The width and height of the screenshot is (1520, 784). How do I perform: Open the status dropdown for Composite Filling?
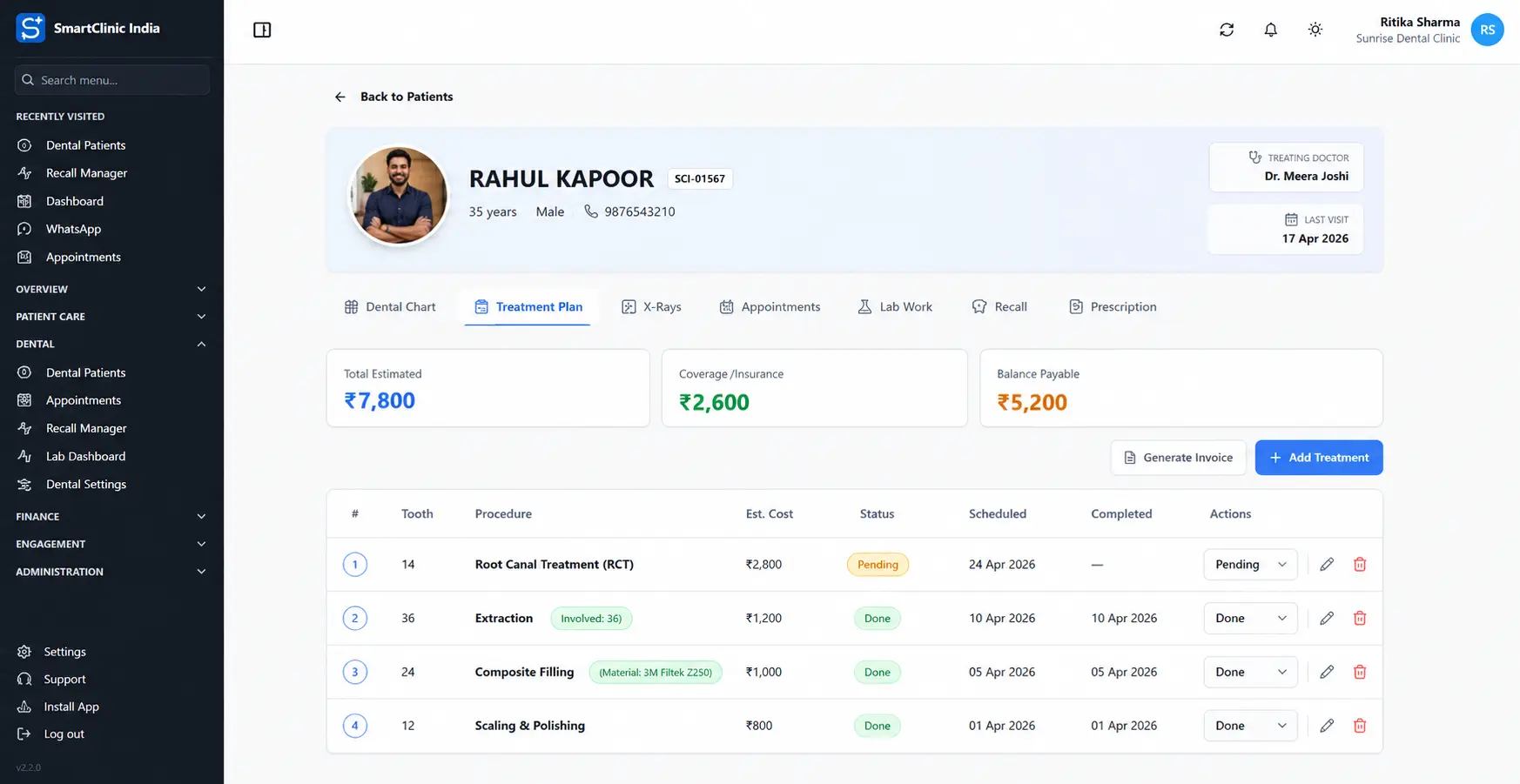(1250, 672)
